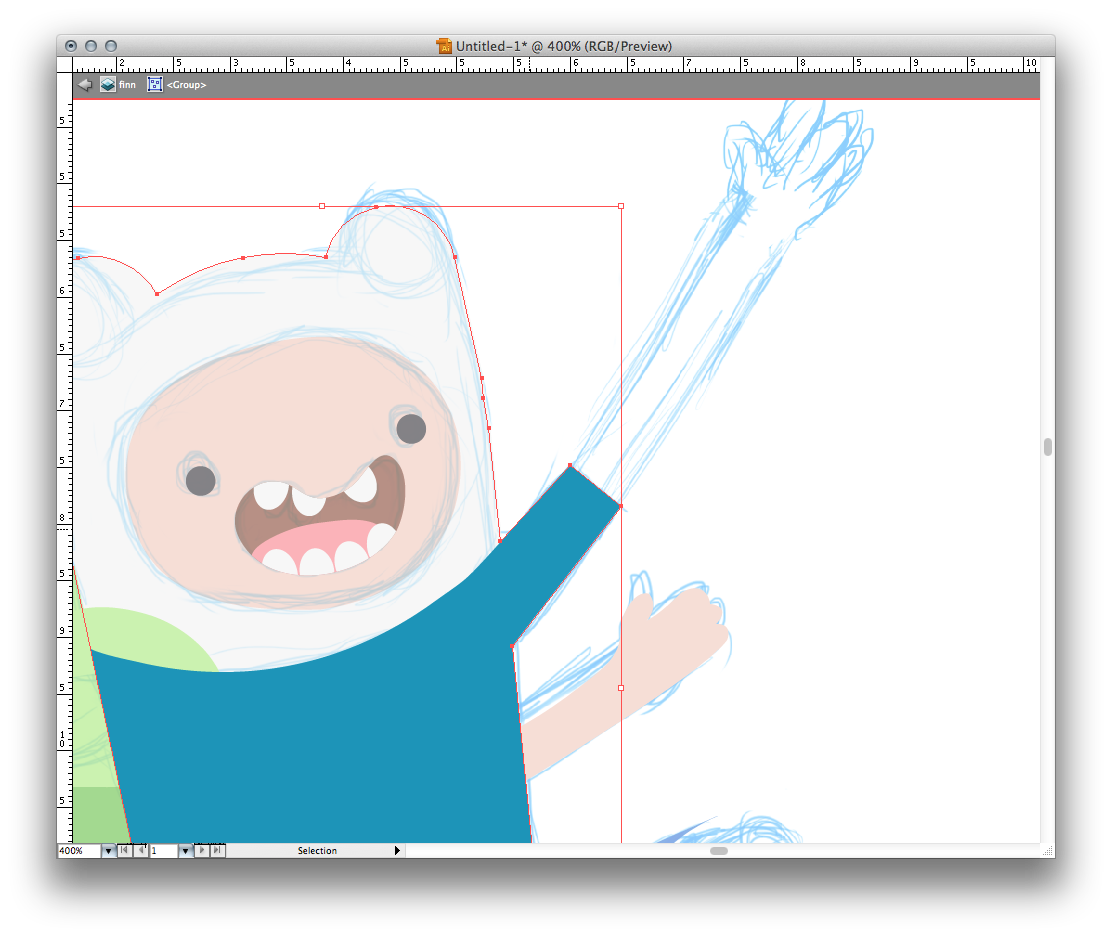Click the <Group> icon in isolation bar
This screenshot has width=1112, height=937.
pos(155,85)
